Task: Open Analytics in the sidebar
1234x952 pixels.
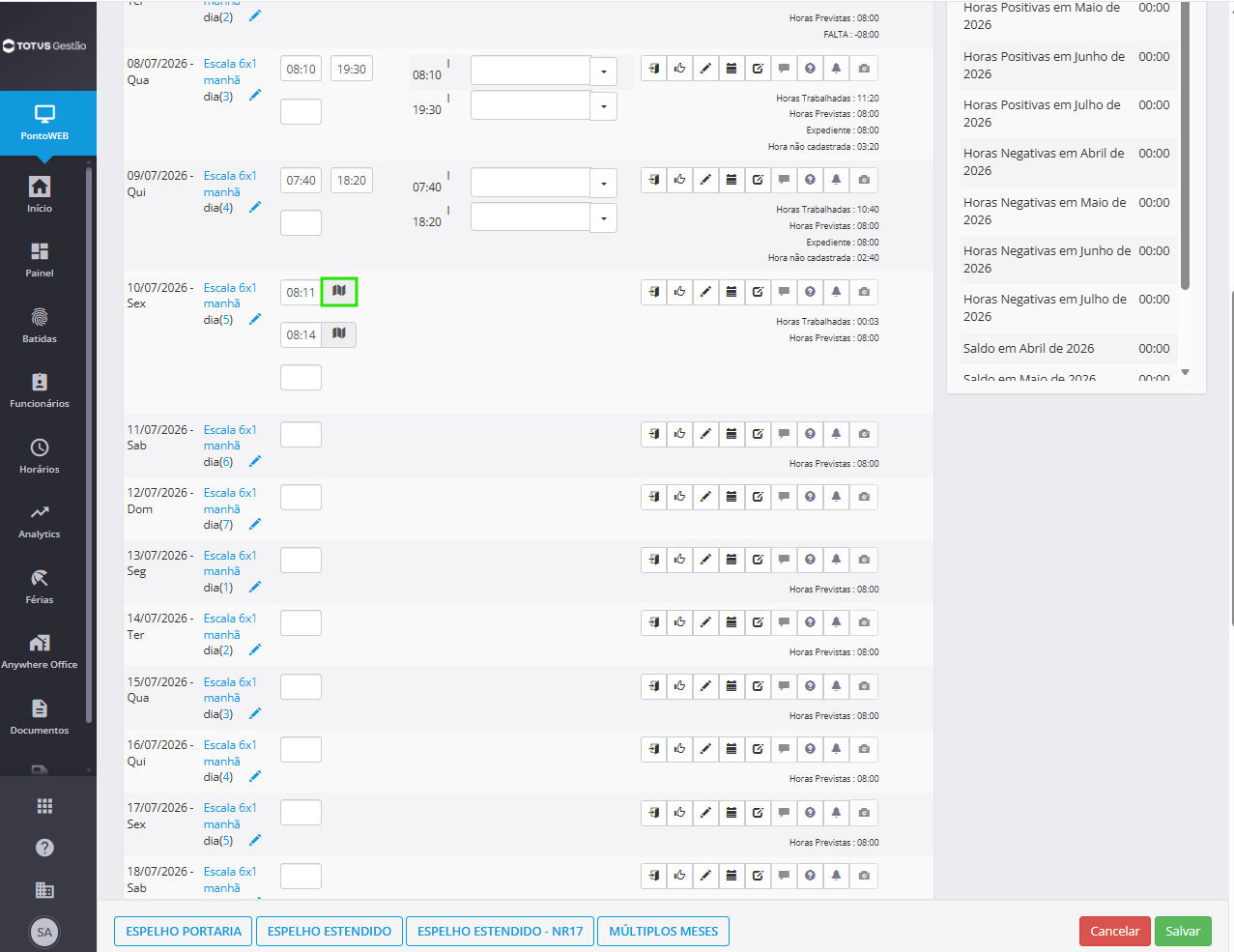Action: tap(40, 521)
